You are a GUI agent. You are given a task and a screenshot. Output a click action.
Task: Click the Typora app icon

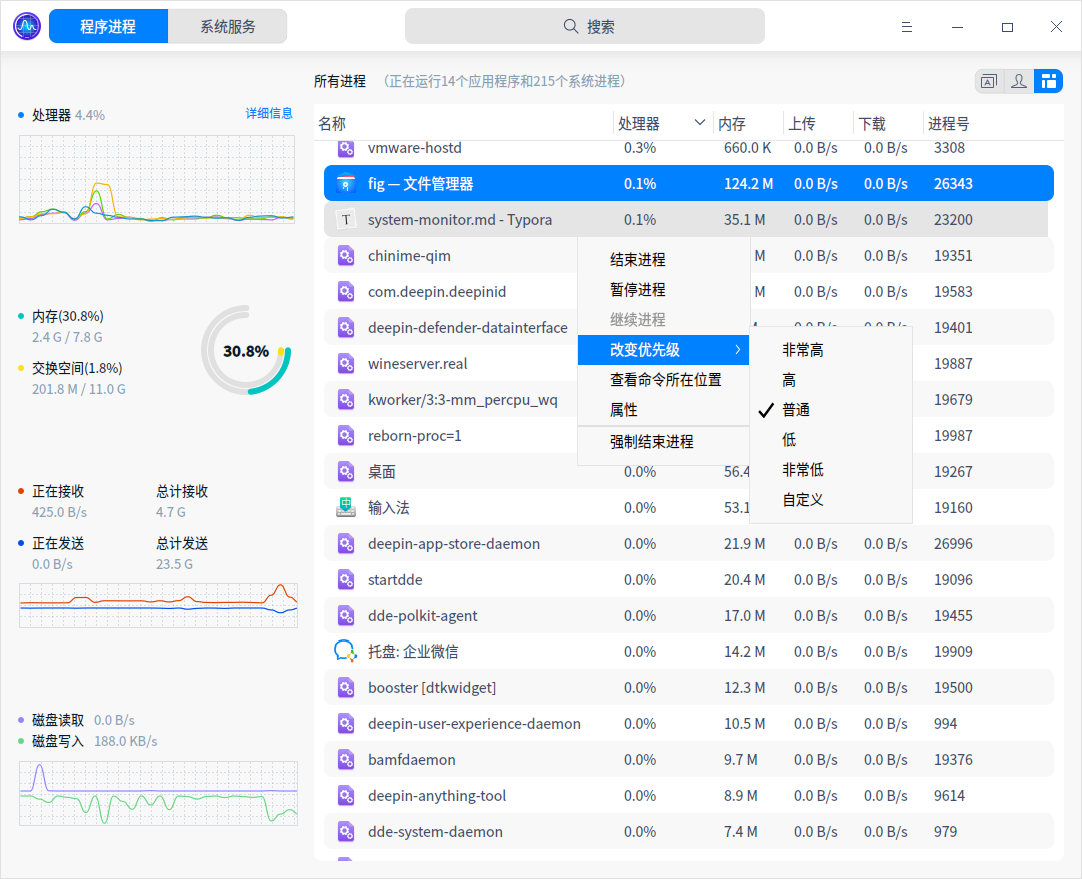(346, 219)
